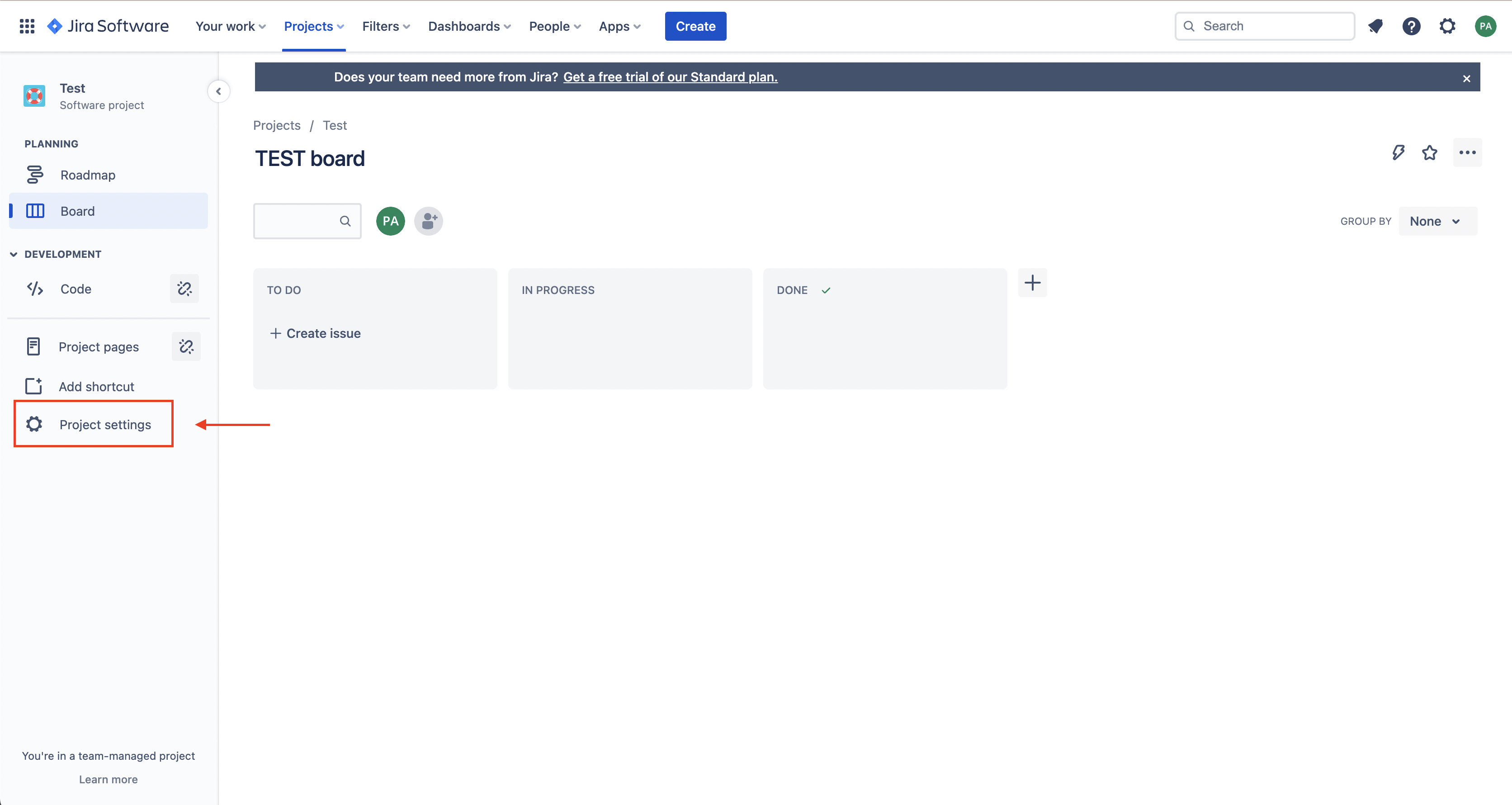The width and height of the screenshot is (1512, 805).
Task: Star the TEST board
Action: [x=1429, y=153]
